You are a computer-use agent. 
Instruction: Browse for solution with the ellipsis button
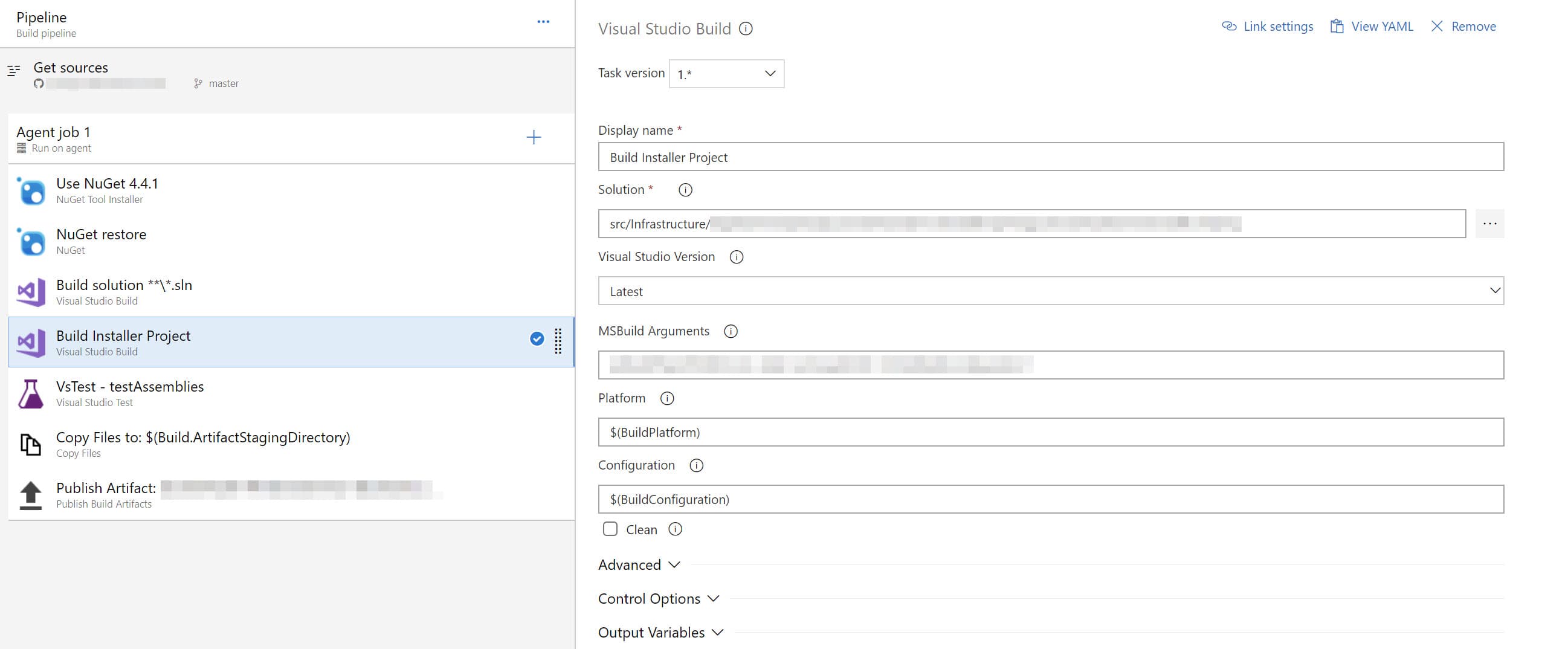tap(1489, 224)
